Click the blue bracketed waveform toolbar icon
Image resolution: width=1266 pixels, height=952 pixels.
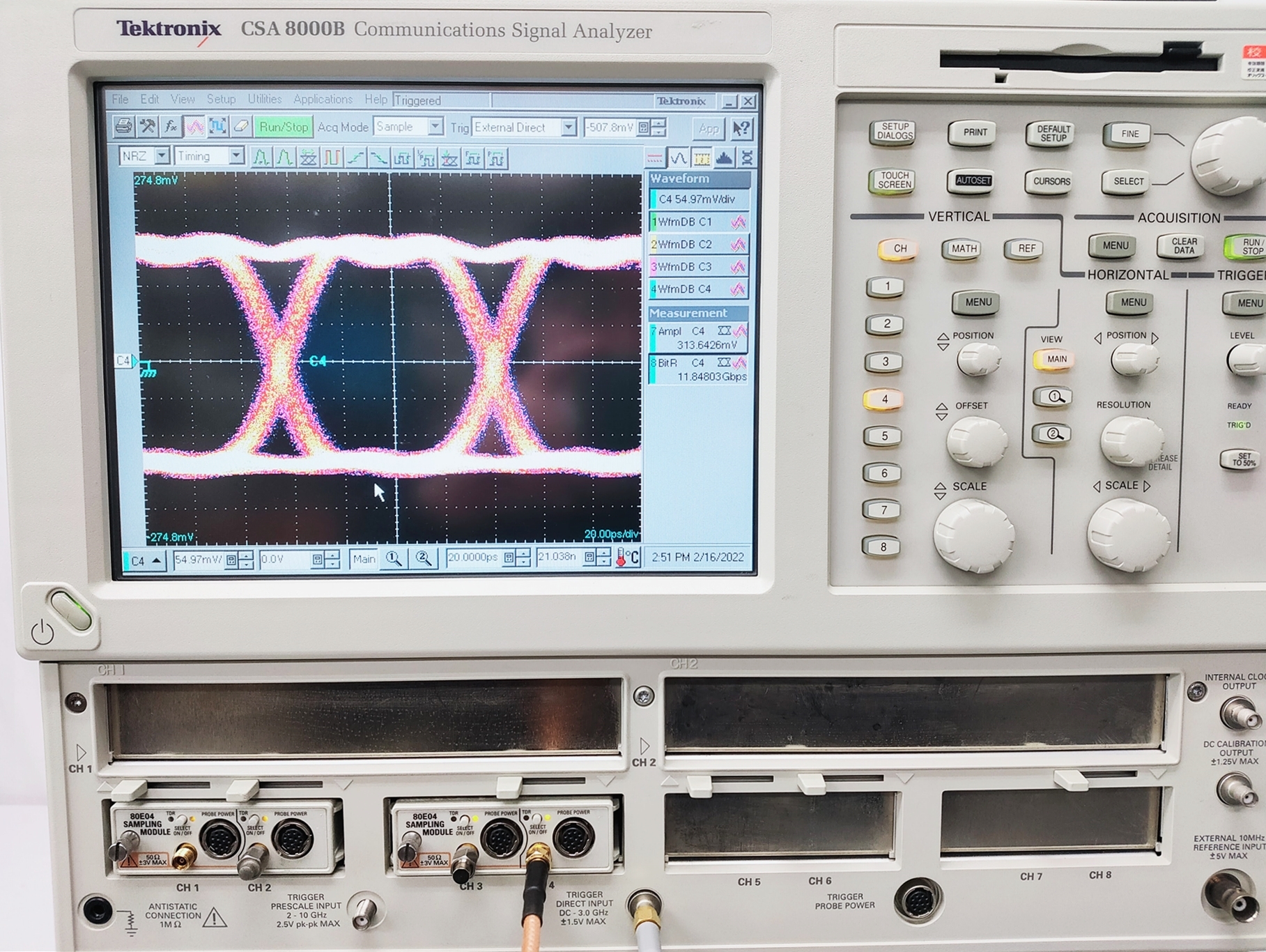point(218,126)
